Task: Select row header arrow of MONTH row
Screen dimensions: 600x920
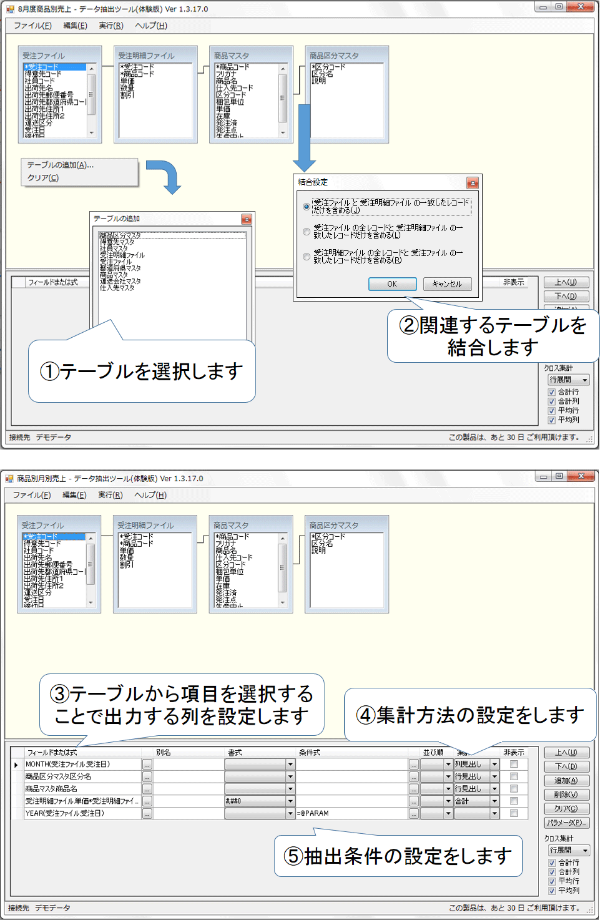Action: pyautogui.click(x=16, y=765)
